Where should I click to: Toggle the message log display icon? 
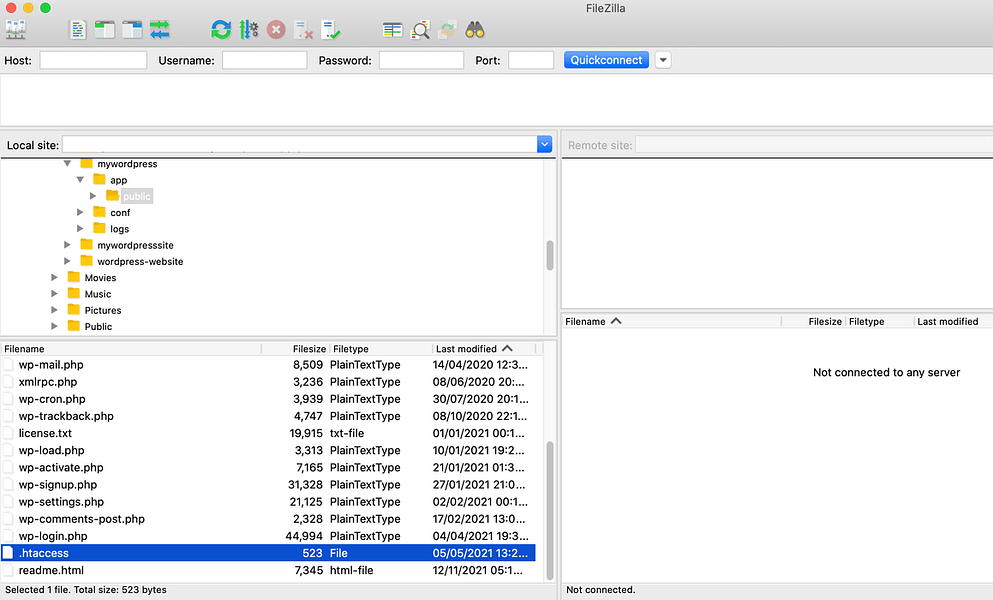78,30
